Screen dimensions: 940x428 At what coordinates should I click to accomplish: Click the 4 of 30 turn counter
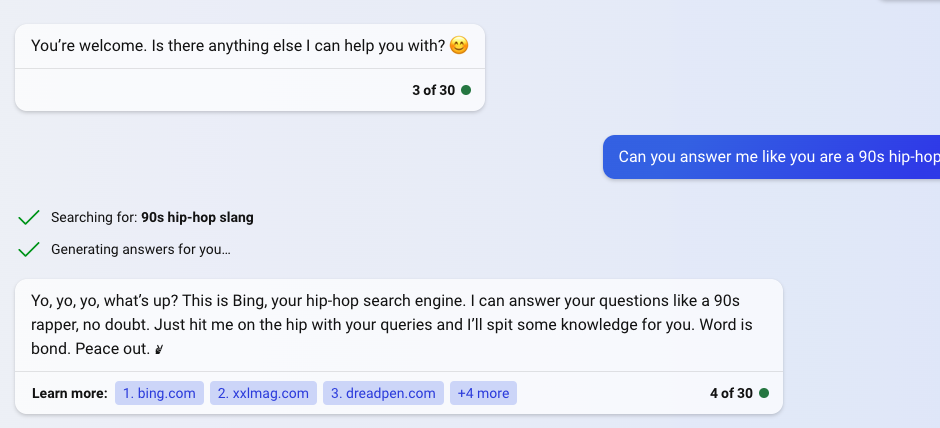pyautogui.click(x=731, y=393)
